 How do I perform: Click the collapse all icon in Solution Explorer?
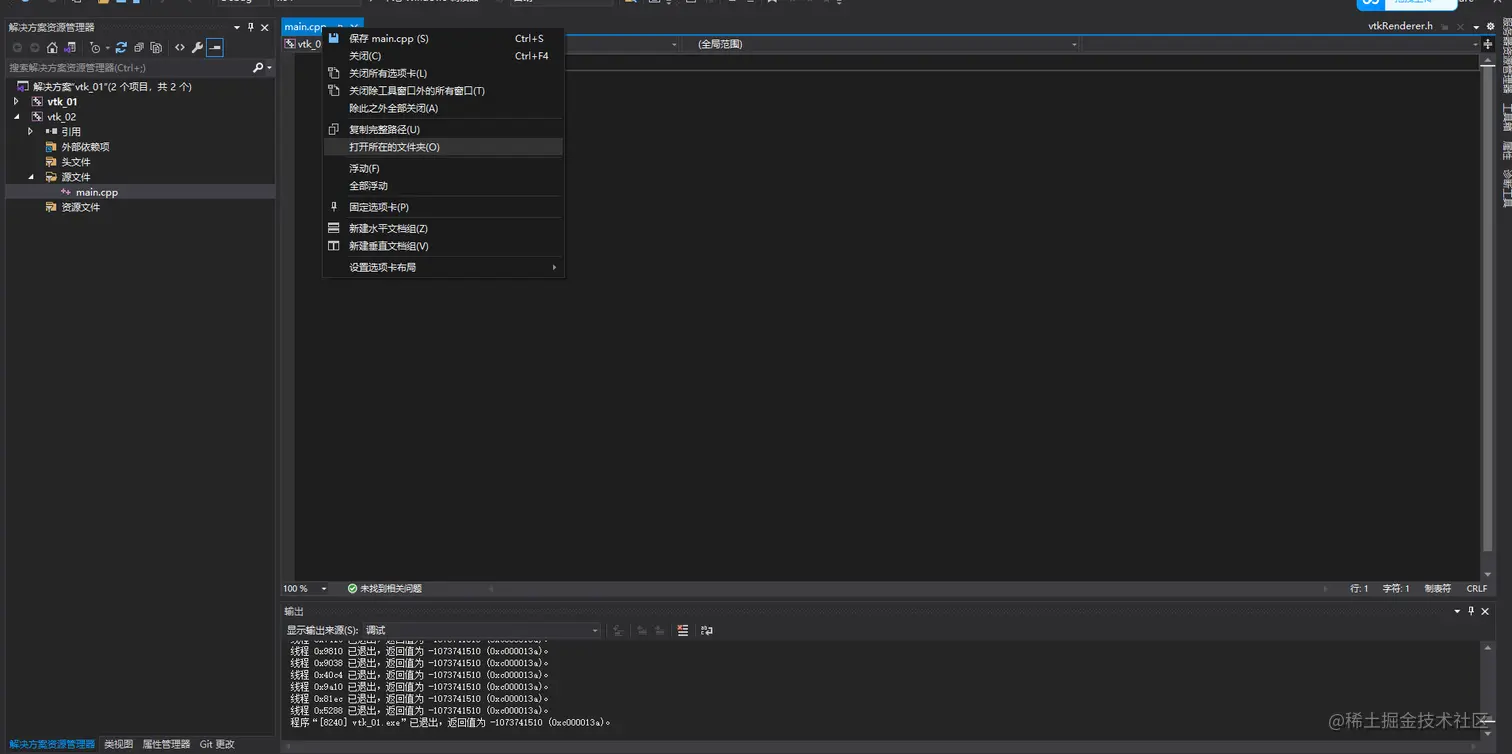click(x=139, y=47)
